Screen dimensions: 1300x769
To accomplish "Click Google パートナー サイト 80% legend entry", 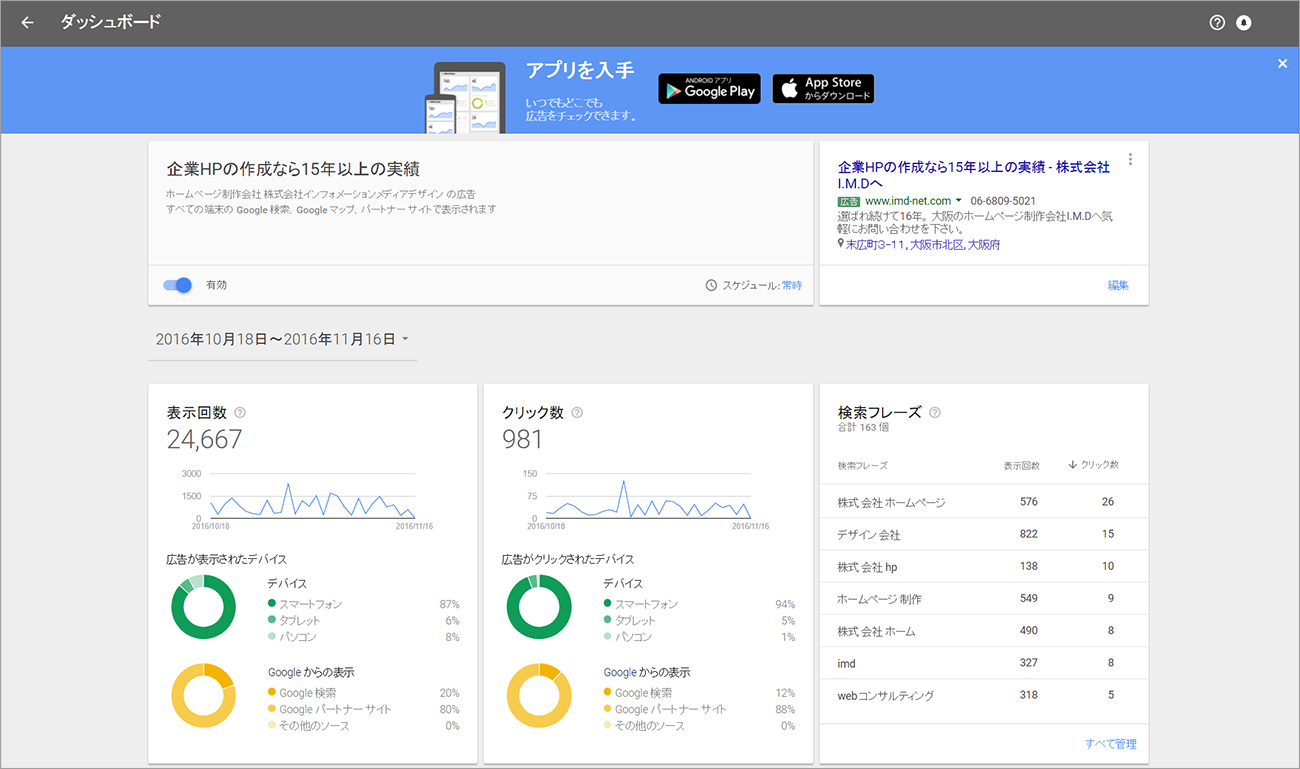I will (x=364, y=709).
